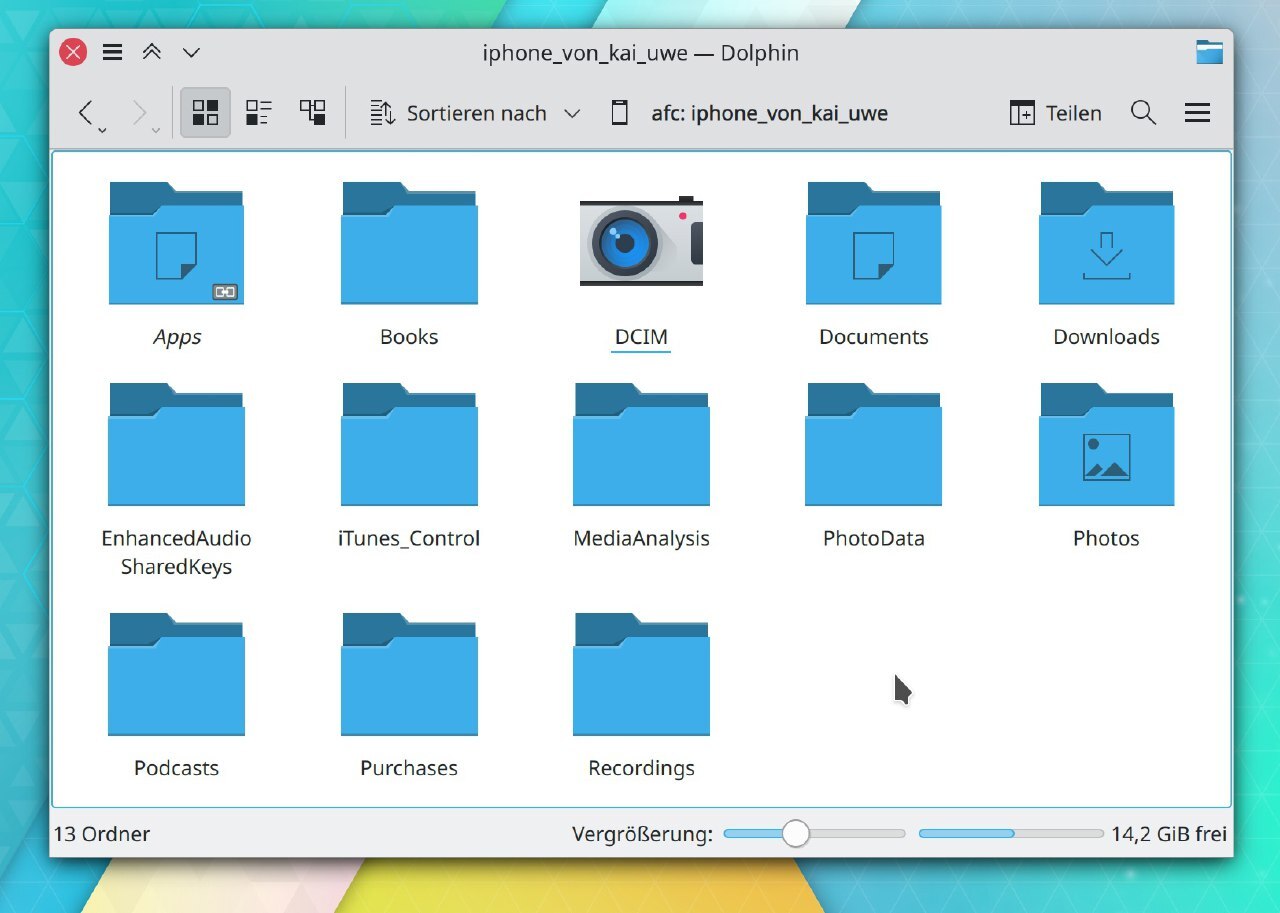Screen dimensions: 1280x913
Task: Click the Teilen split view button
Action: pos(1055,113)
